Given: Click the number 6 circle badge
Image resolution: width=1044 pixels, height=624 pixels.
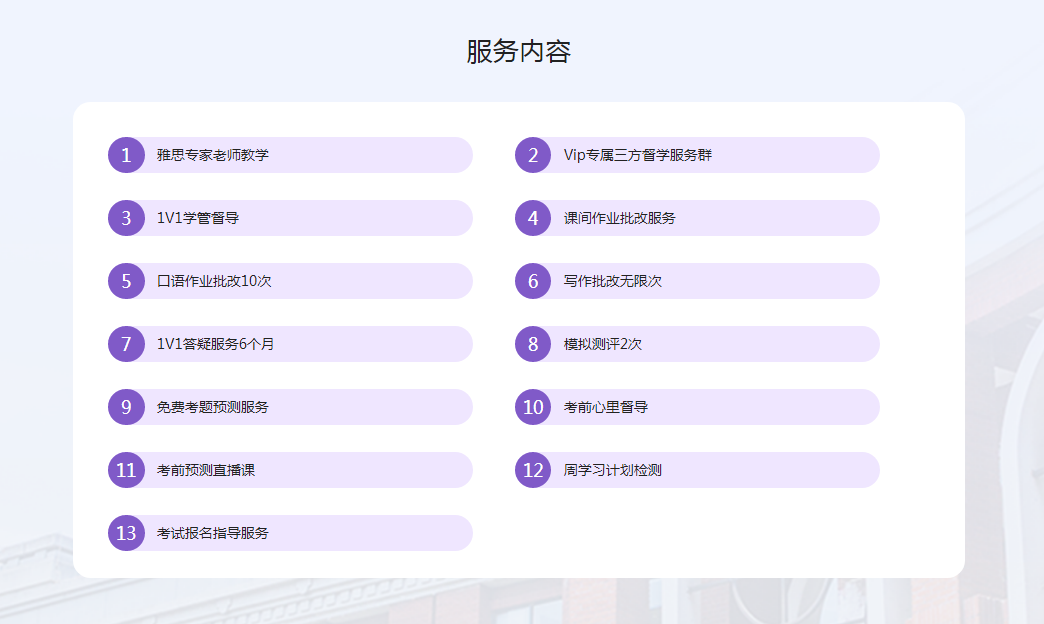Looking at the screenshot, I should 533,281.
